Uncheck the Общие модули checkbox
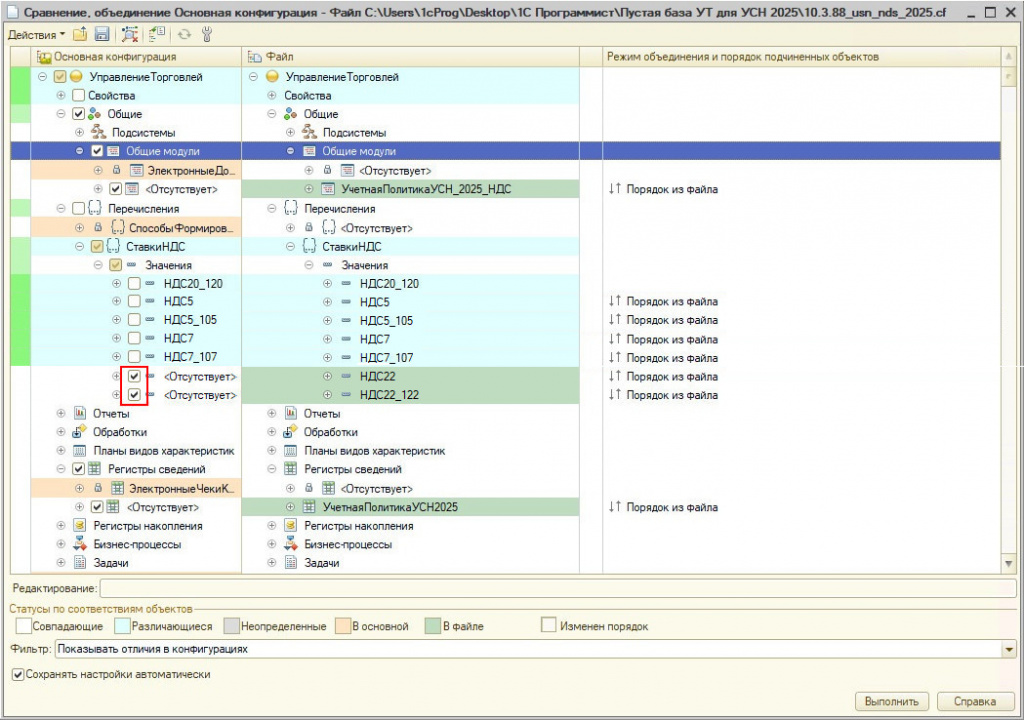The height and width of the screenshot is (720, 1024). pos(97,151)
